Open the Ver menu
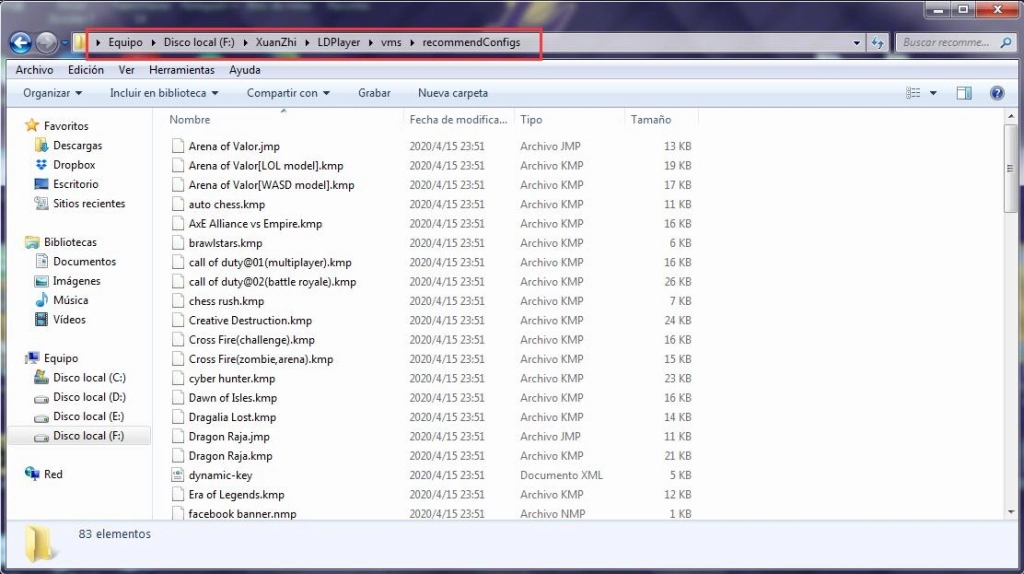Image resolution: width=1024 pixels, height=574 pixels. coord(126,70)
